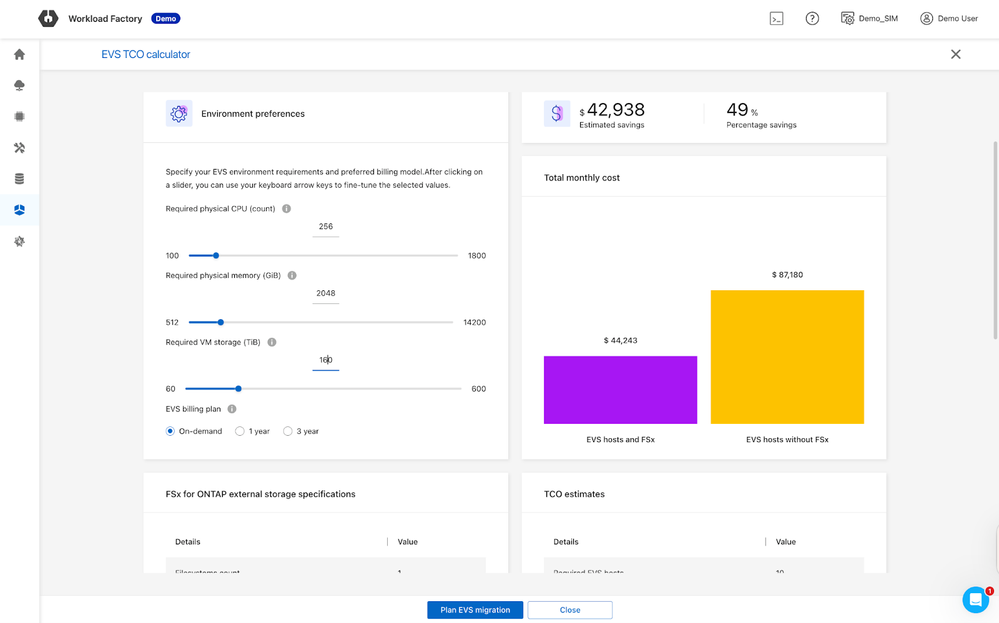Open the Demo User profile menu
This screenshot has height=623, width=999.
948,19
